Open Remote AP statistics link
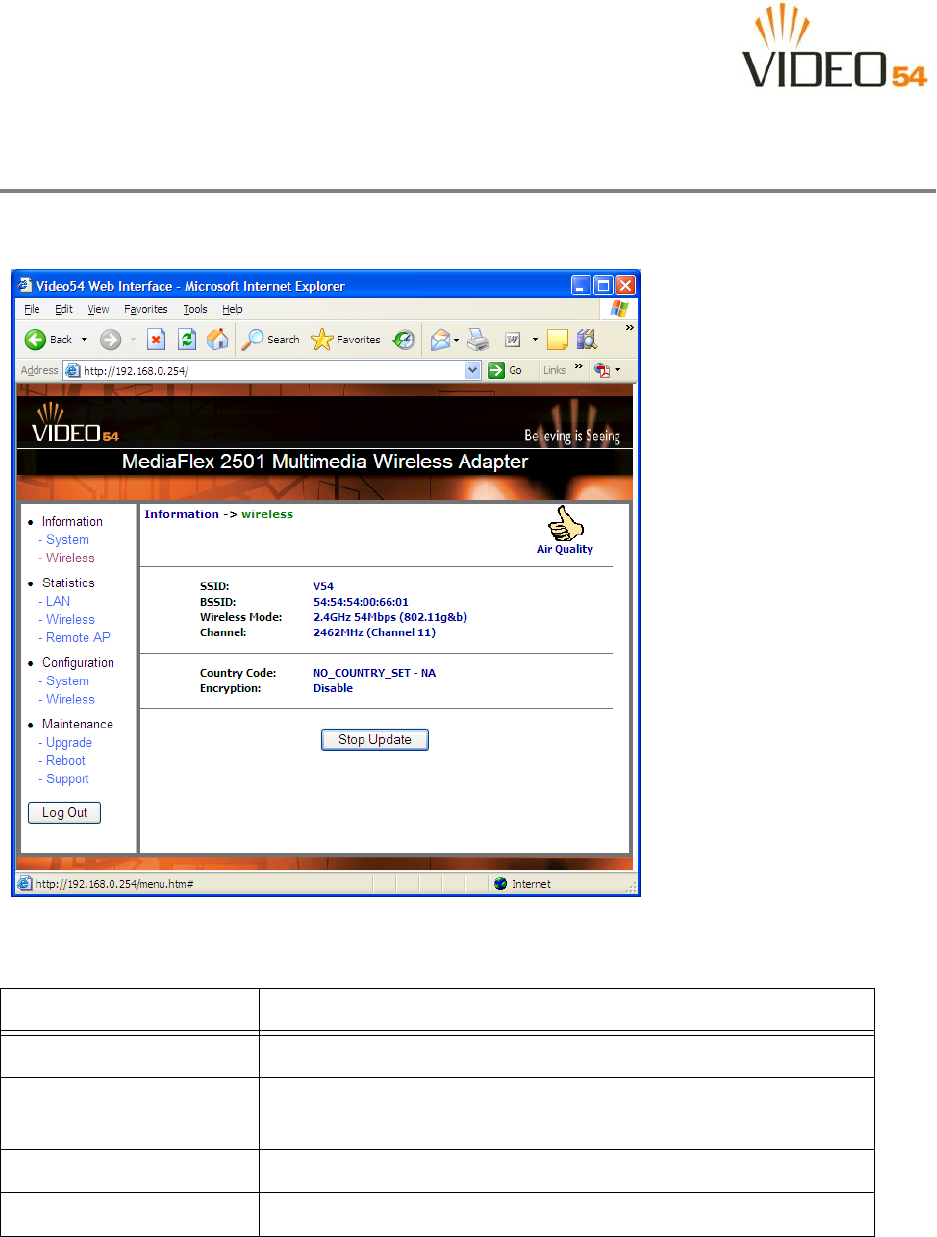The width and height of the screenshot is (937, 1237). click(78, 638)
